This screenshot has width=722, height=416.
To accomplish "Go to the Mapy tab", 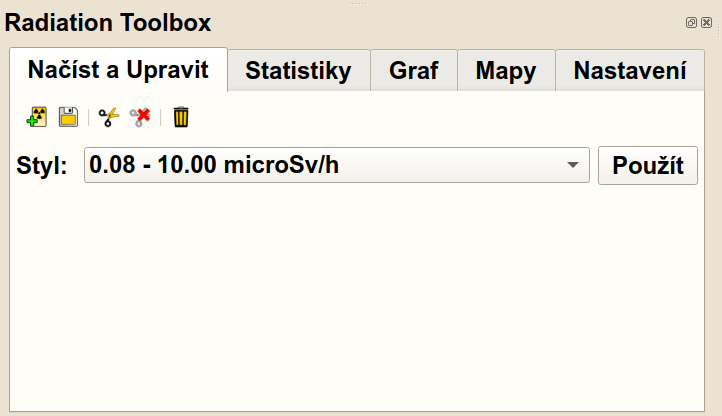I will click(506, 71).
